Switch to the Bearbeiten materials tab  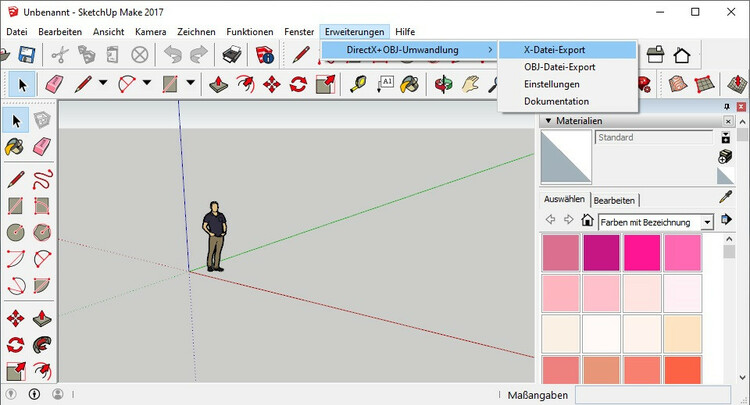click(x=614, y=200)
